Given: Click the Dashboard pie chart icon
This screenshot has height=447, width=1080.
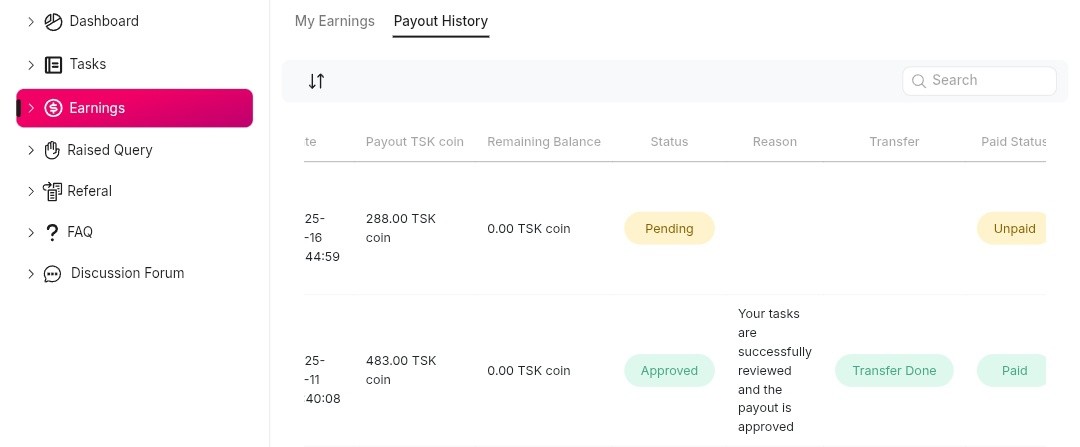Looking at the screenshot, I should pos(53,21).
